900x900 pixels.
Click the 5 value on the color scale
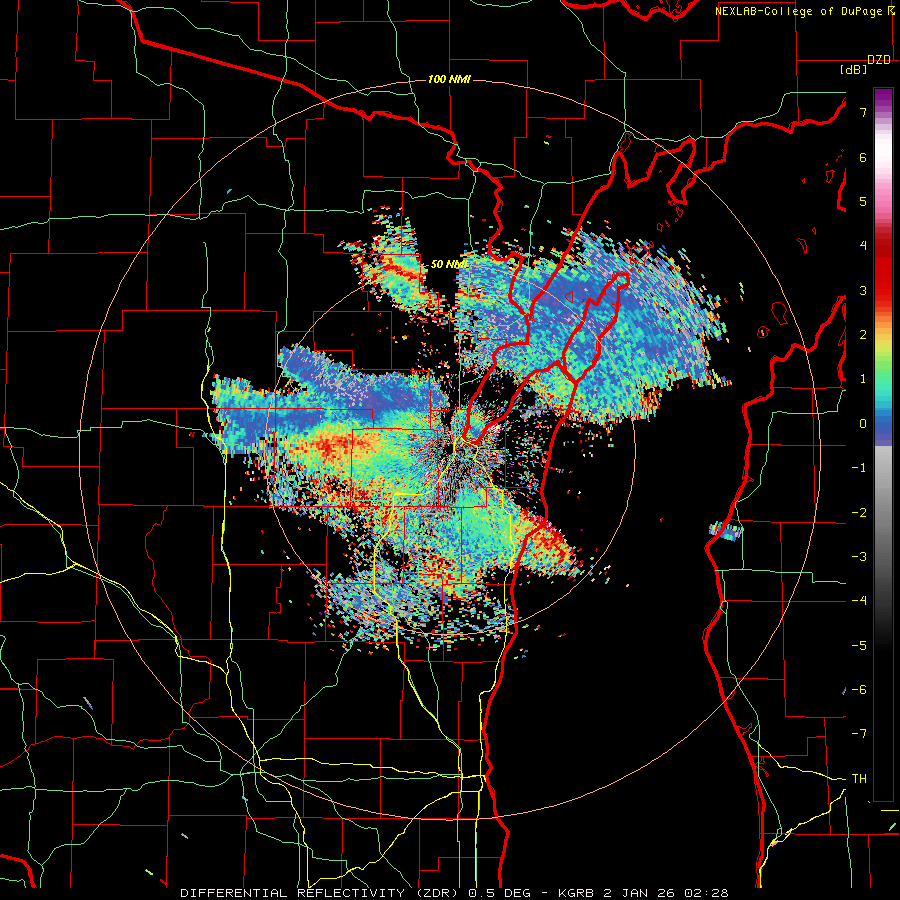coord(863,201)
